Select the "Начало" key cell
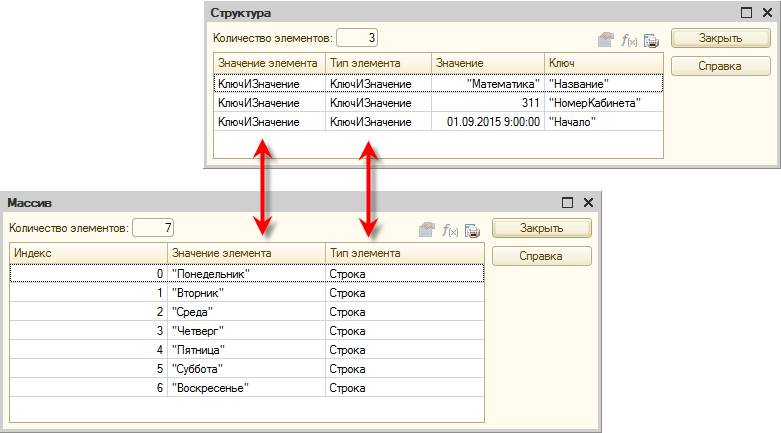The height and width of the screenshot is (433, 781). coord(604,122)
